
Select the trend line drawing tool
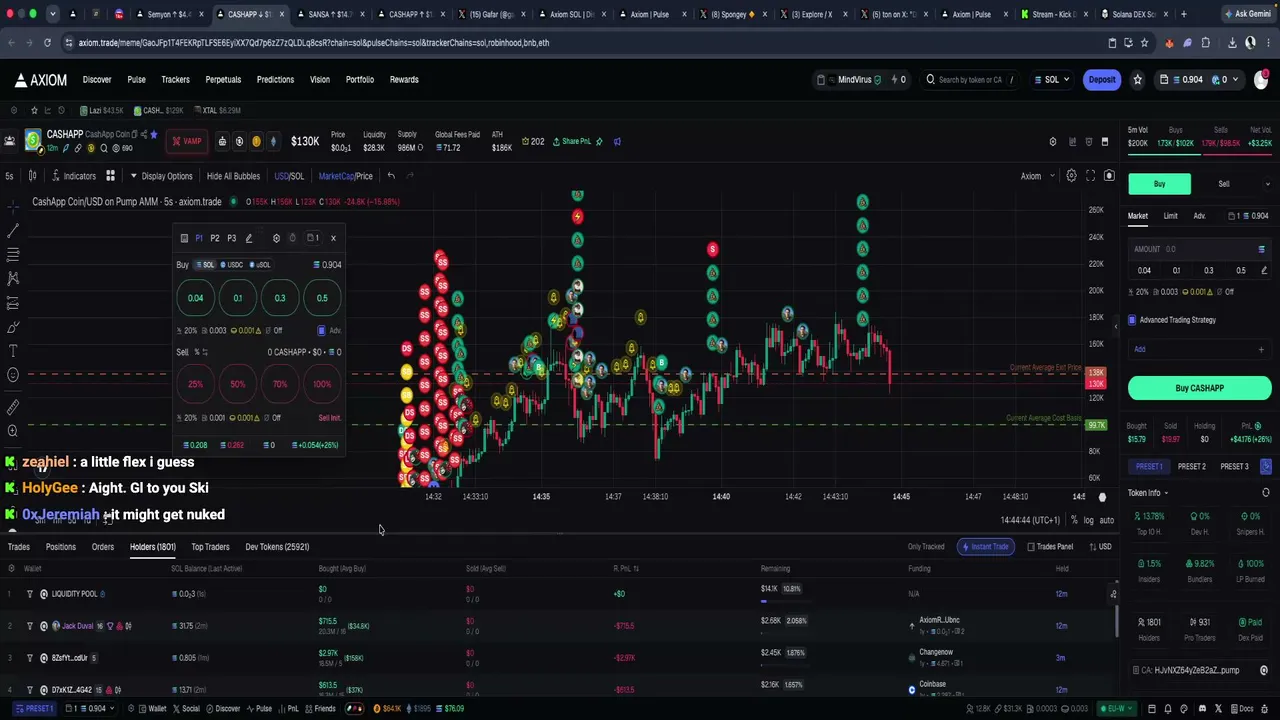pos(13,230)
